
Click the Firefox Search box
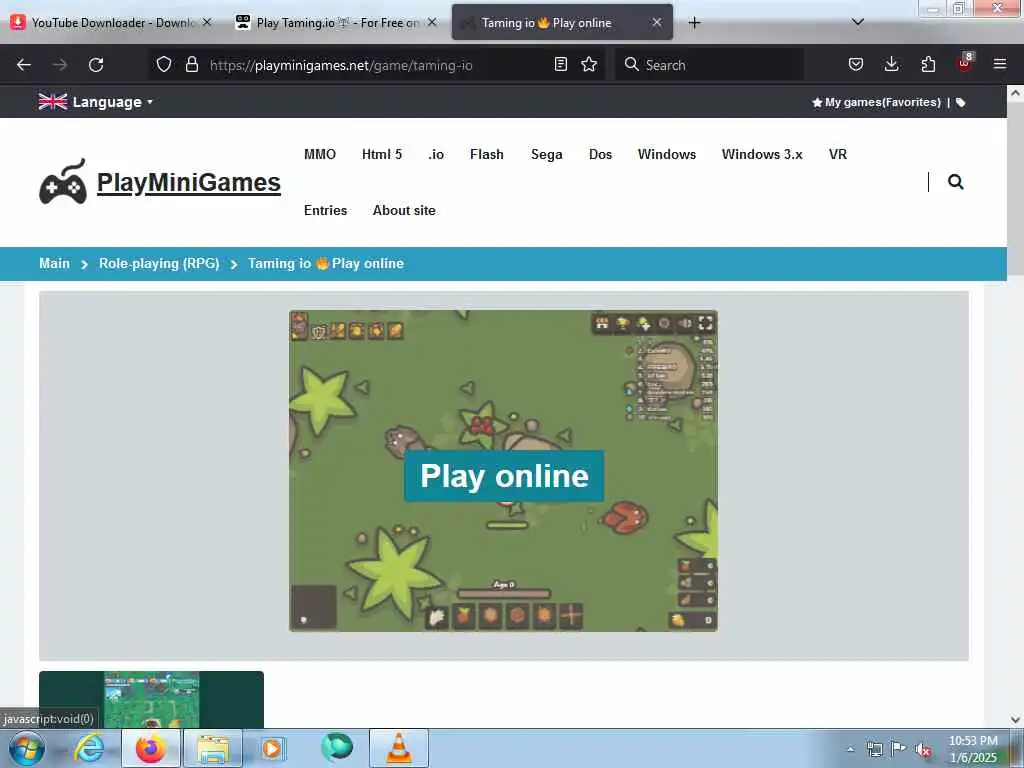[709, 65]
